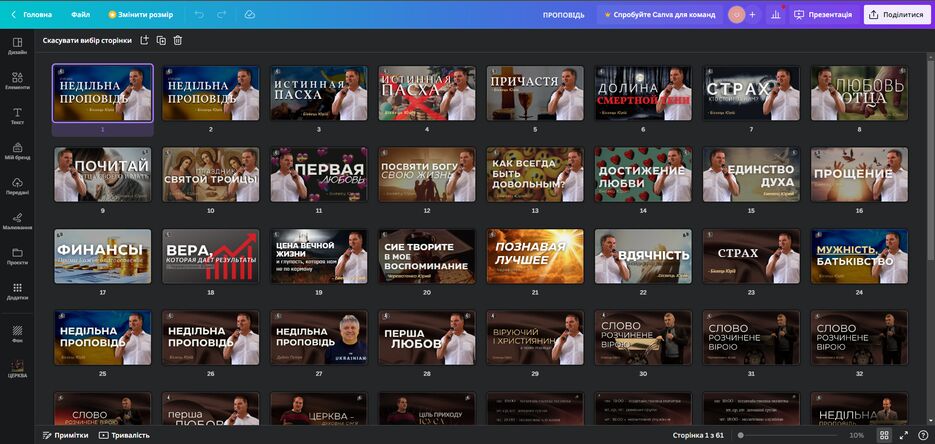Image resolution: width=935 pixels, height=444 pixels.
Task: Open the Додатки apps panel
Action: [x=17, y=291]
